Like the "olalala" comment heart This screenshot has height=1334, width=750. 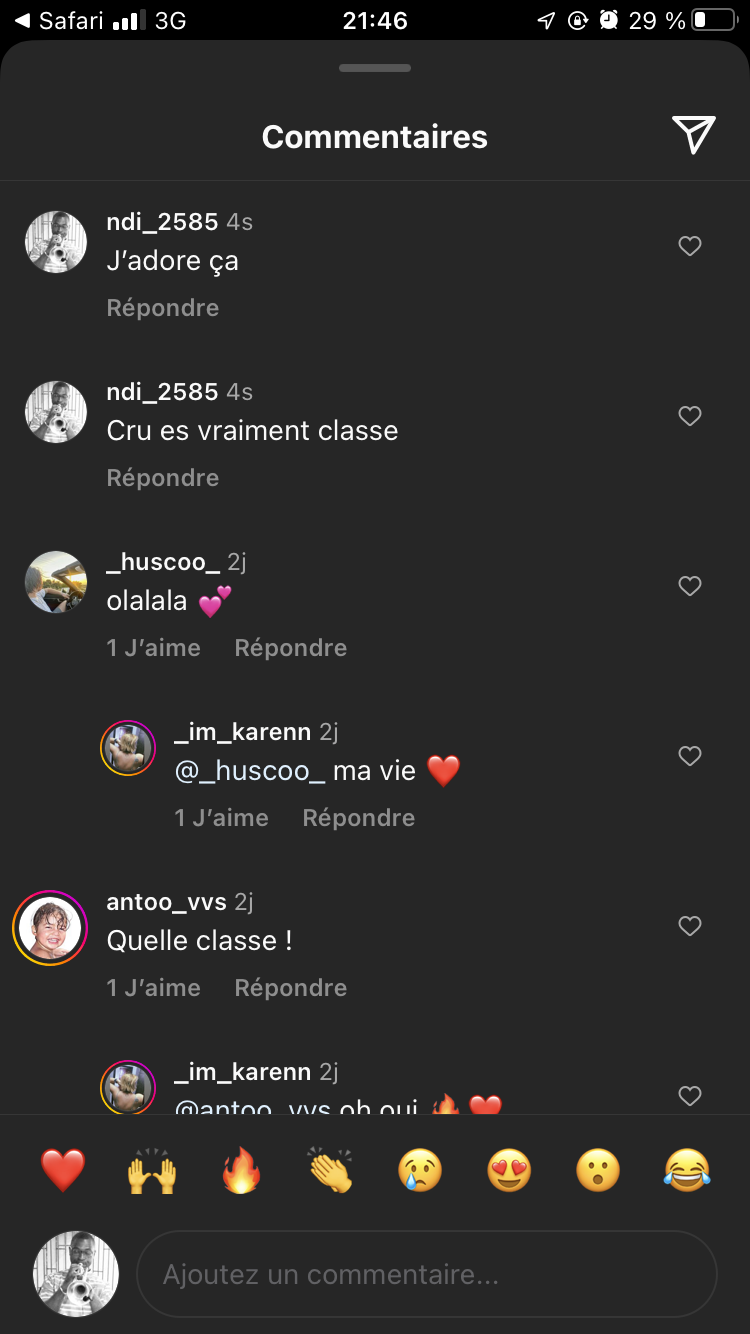click(x=690, y=586)
